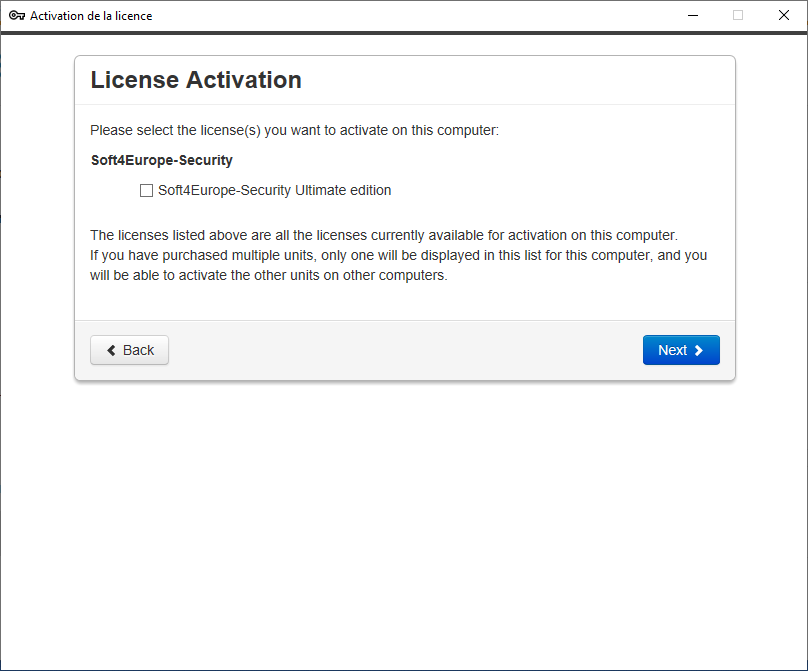The height and width of the screenshot is (671, 808).
Task: Select the 'Soft4Europe-Security Ultimate edition' label text
Action: point(275,191)
